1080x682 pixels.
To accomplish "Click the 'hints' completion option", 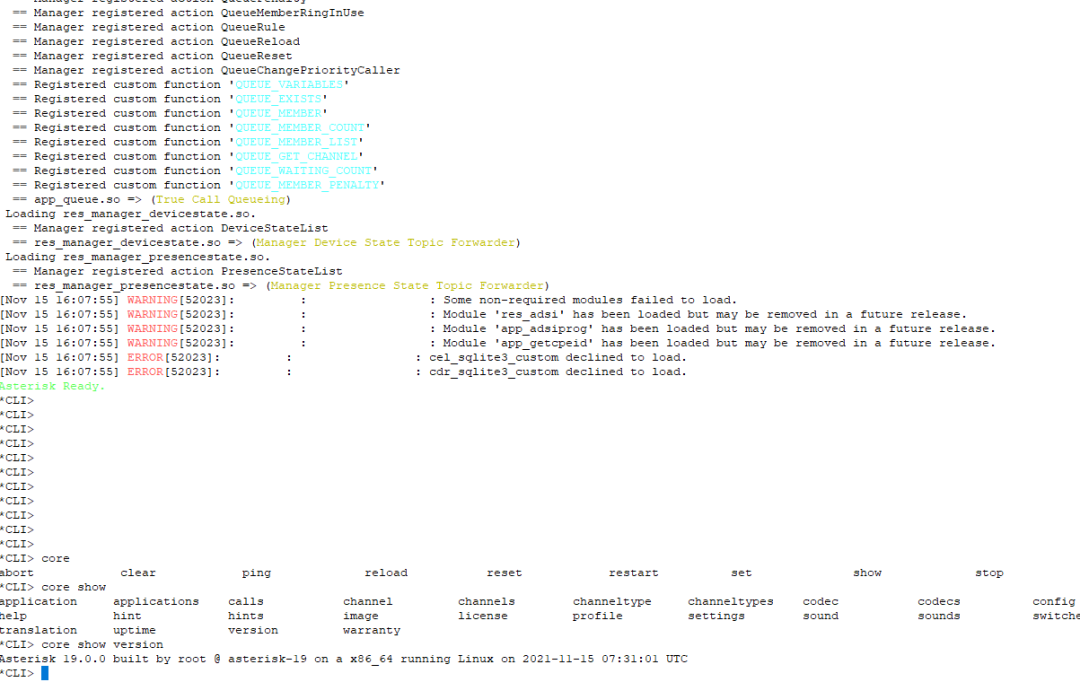I will [x=246, y=616].
